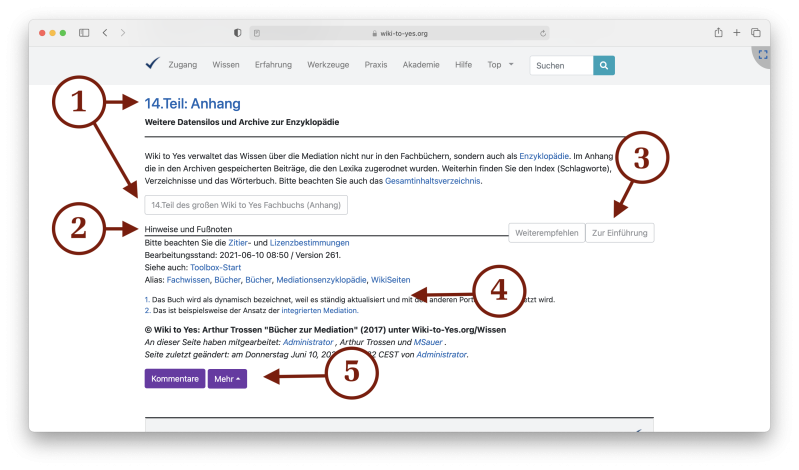
Task: Click the fullscreen icon in the top-right corner
Action: [762, 55]
